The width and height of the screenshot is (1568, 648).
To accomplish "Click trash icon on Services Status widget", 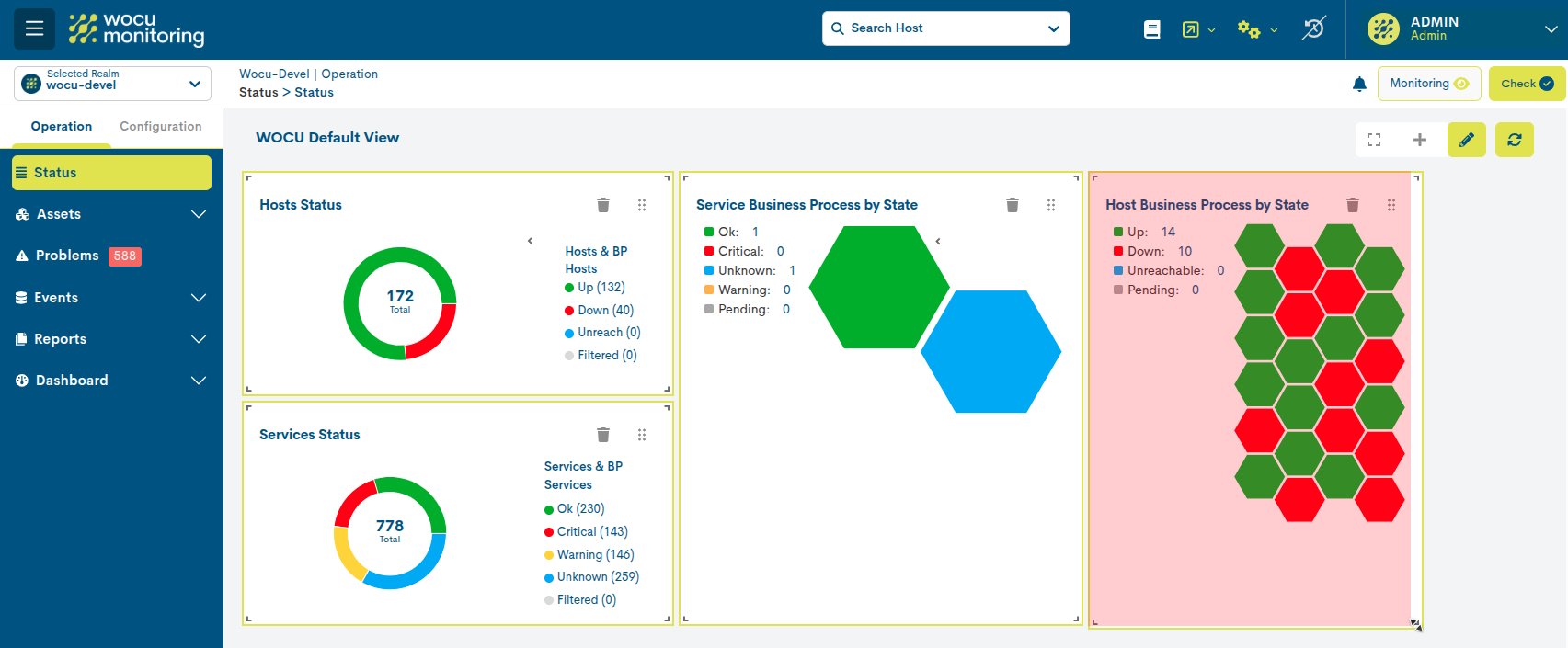I will coord(603,435).
